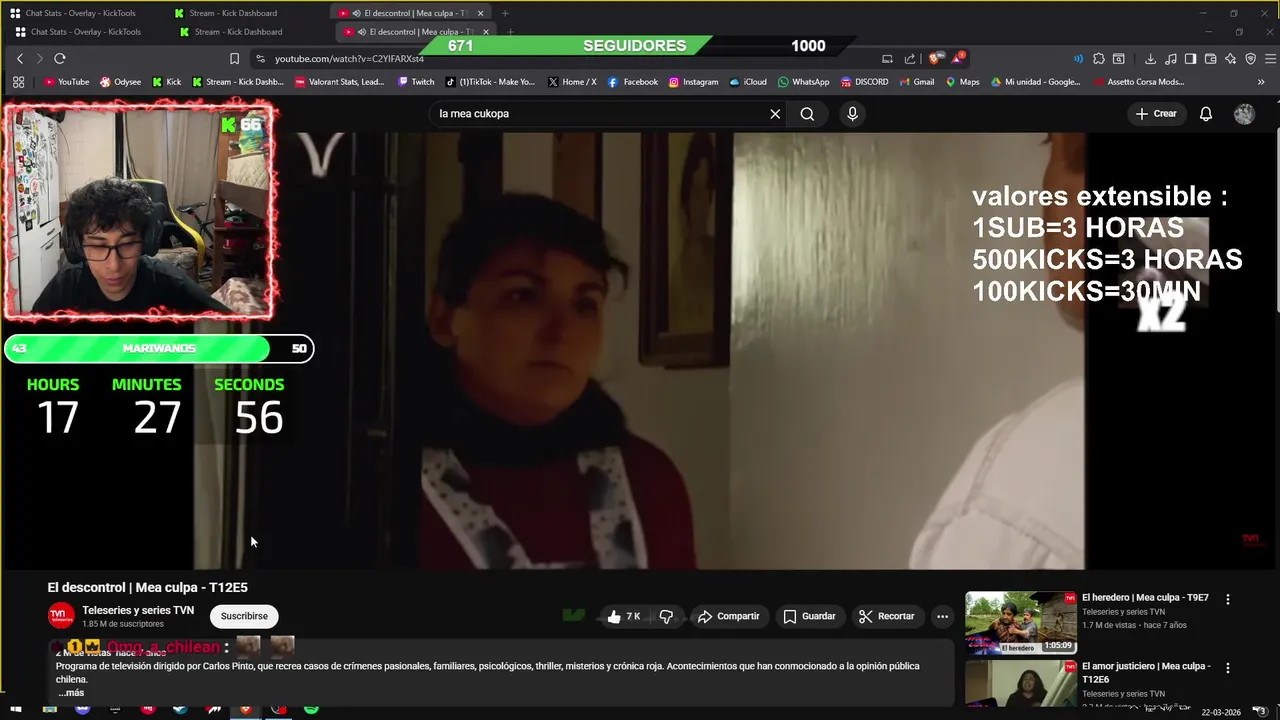Open the Odysee bookmark
This screenshot has width=1280, height=720.
[121, 82]
